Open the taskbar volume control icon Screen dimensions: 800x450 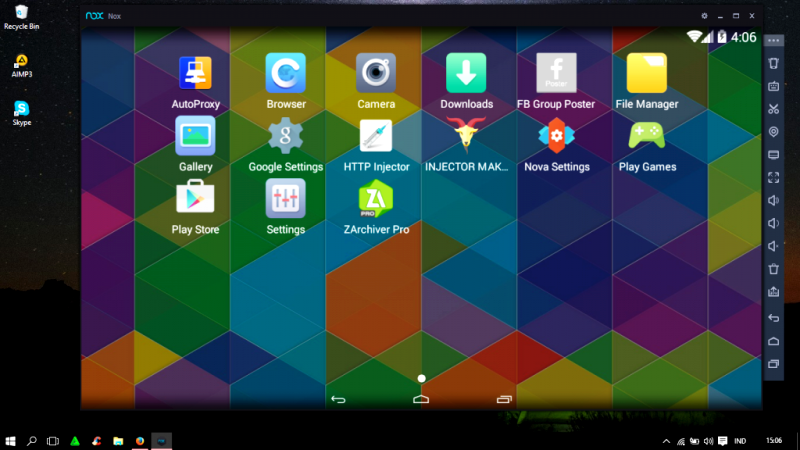pyautogui.click(x=708, y=441)
